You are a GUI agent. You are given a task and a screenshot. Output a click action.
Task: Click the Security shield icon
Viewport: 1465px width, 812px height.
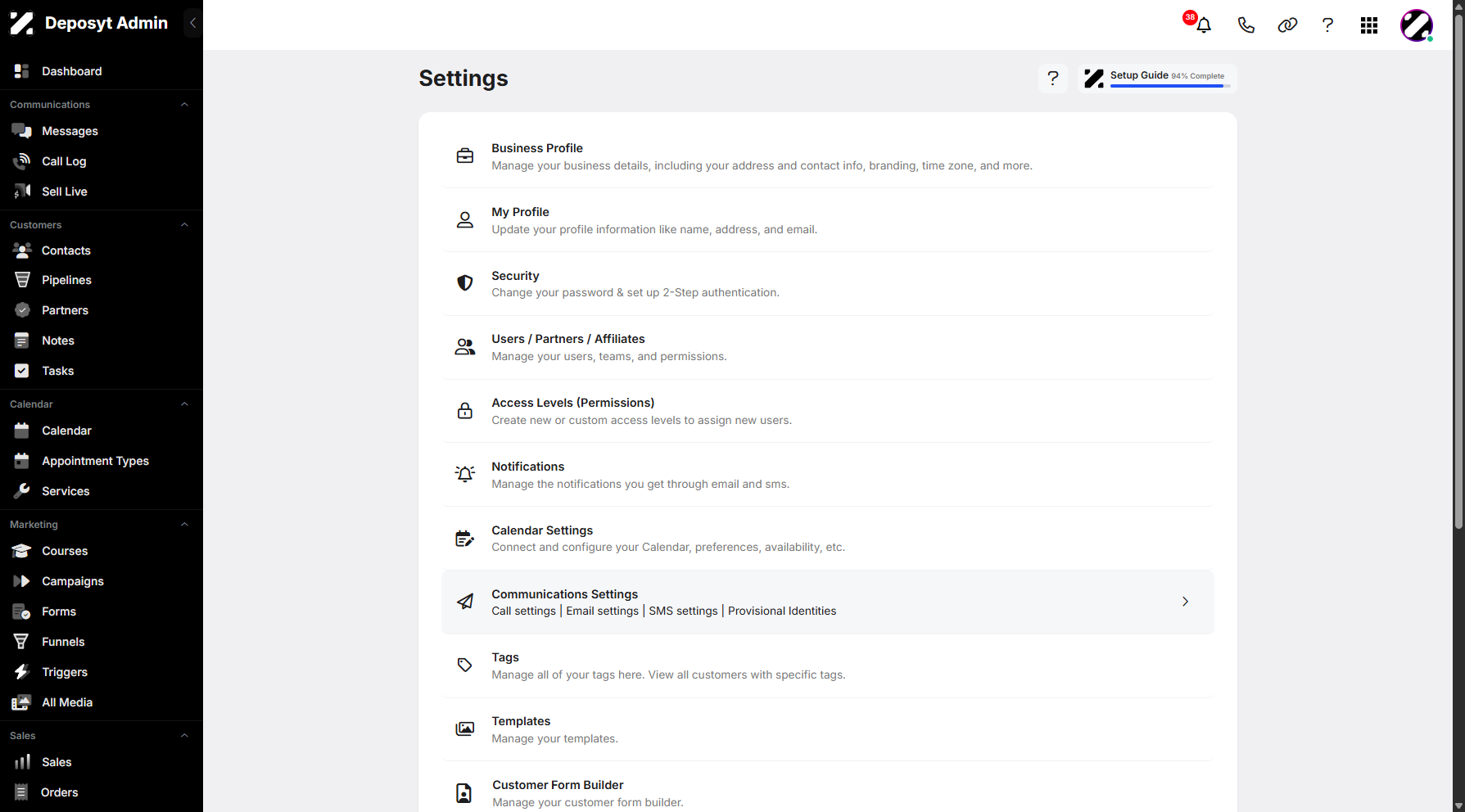[465, 283]
